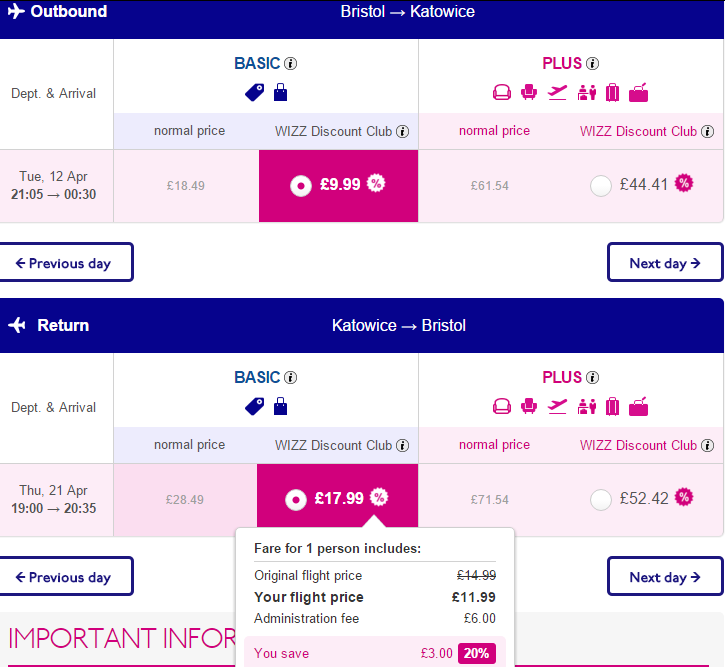
Task: Go to next day for outbound flight
Action: point(665,262)
